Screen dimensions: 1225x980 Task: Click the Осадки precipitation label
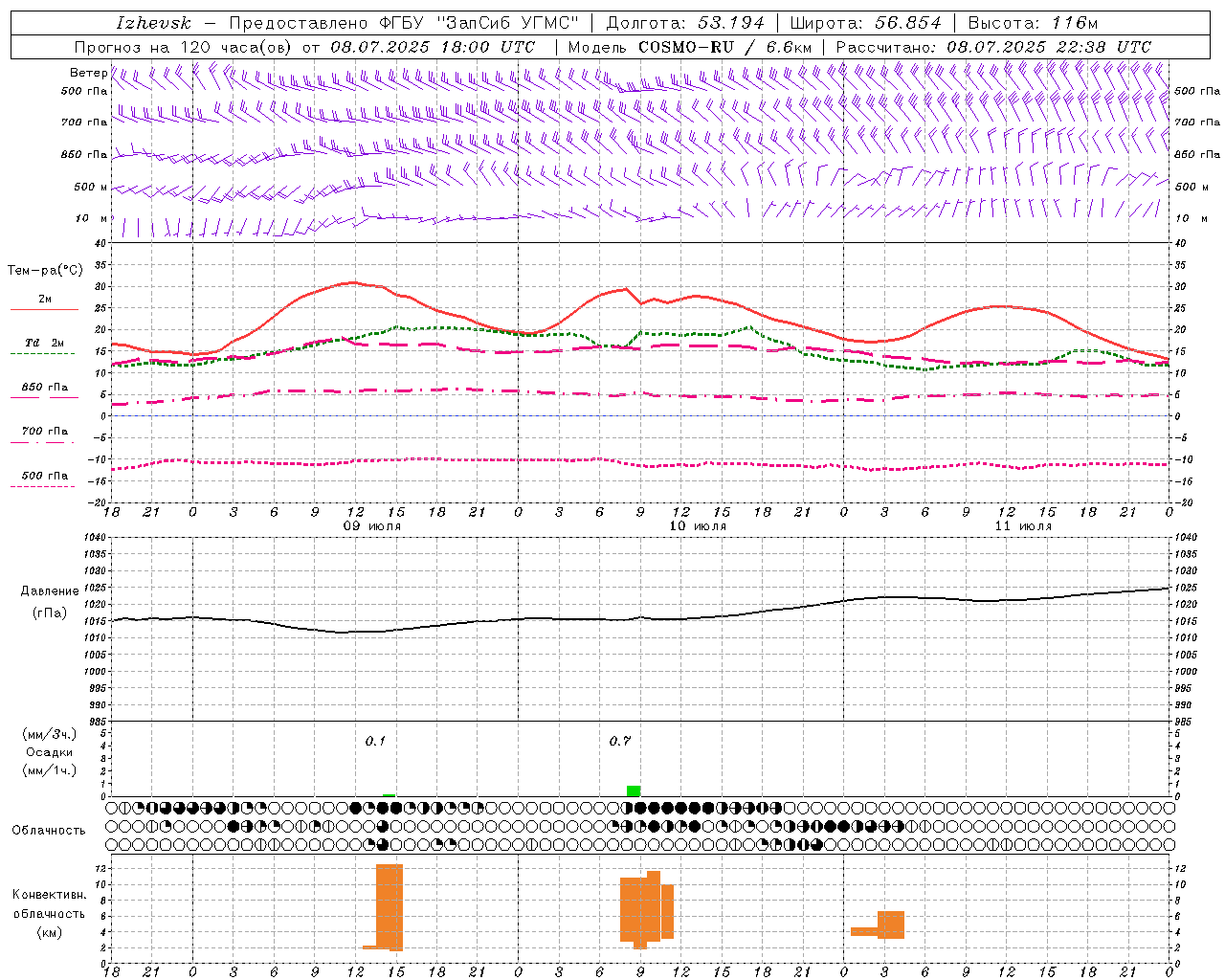[50, 752]
